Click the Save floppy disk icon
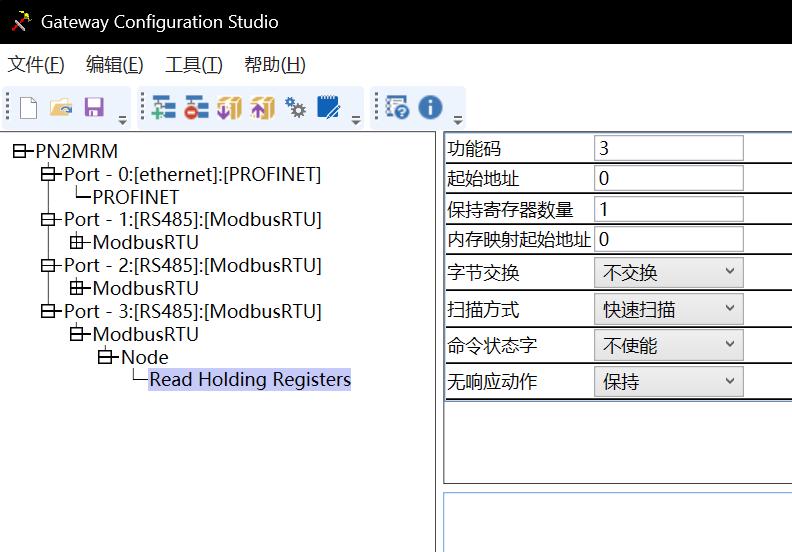The width and height of the screenshot is (792, 552). 94,108
